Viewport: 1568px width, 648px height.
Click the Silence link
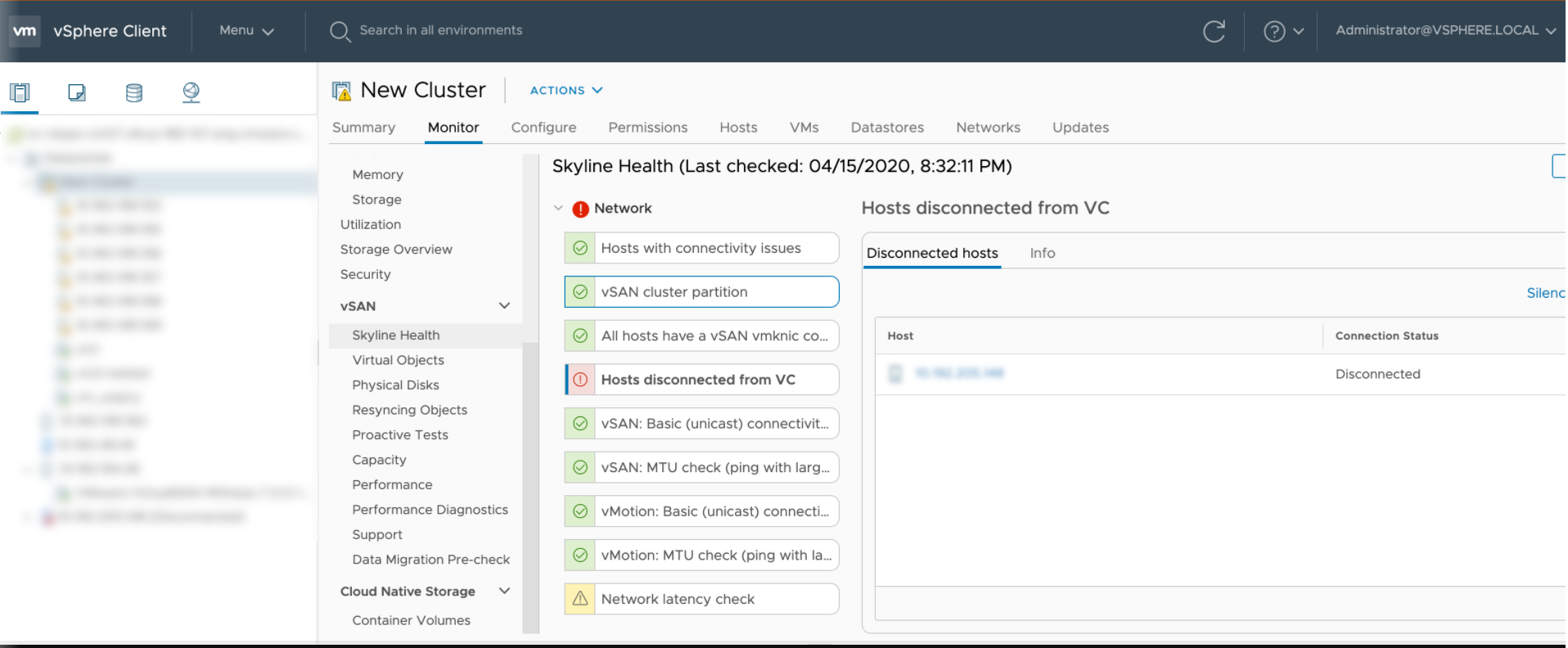tap(1546, 293)
